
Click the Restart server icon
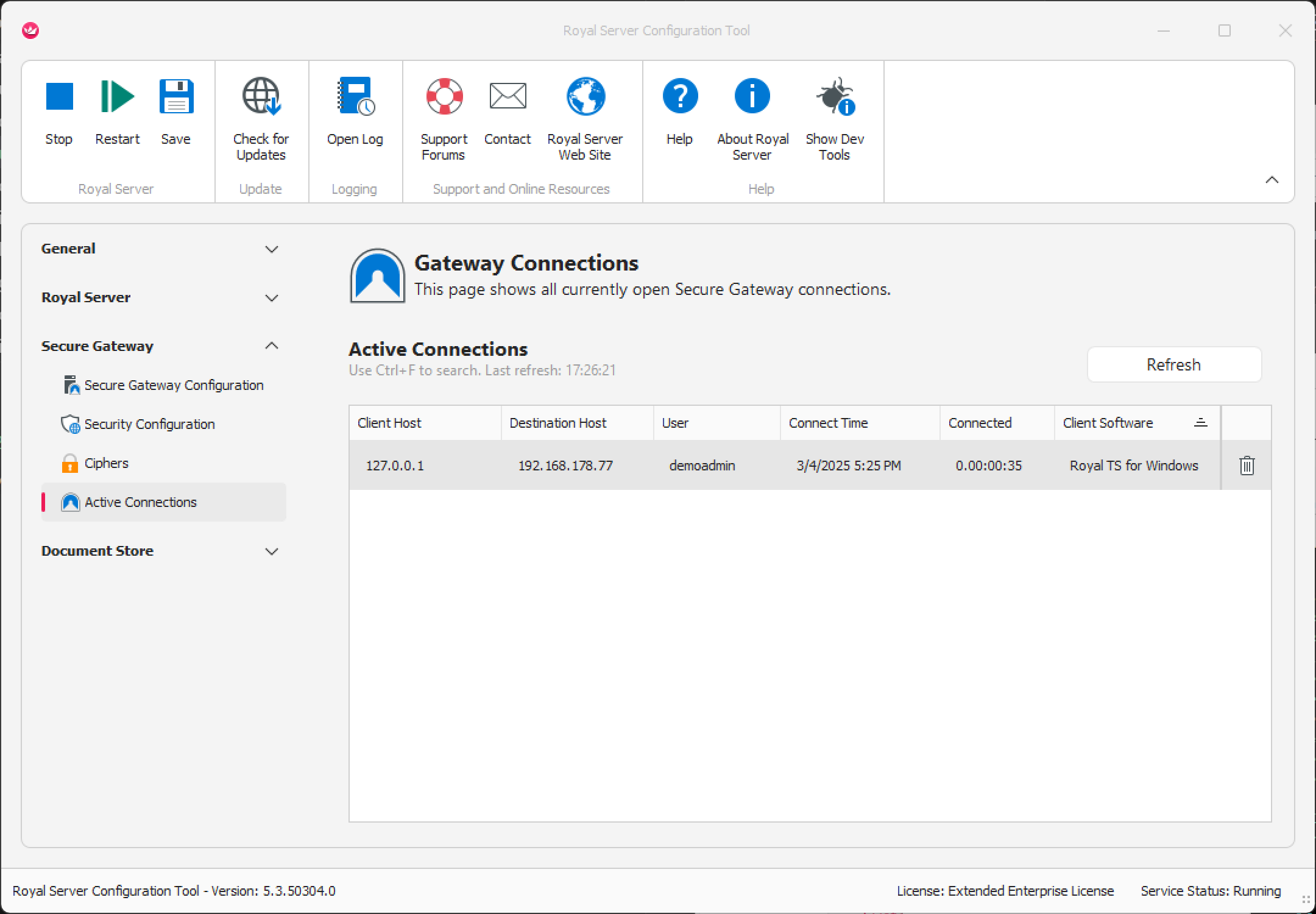point(117,97)
